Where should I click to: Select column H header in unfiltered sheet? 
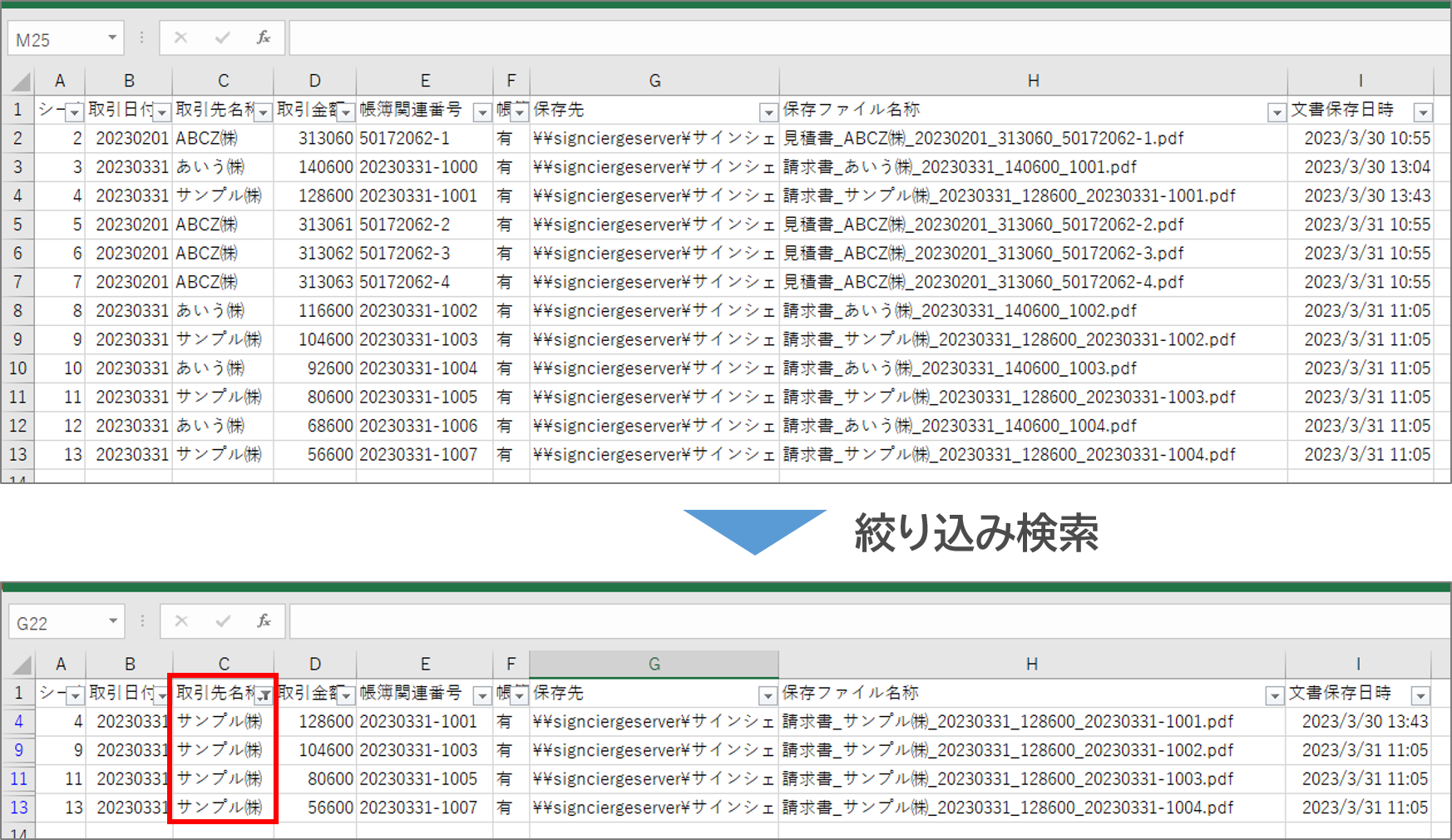[x=1033, y=81]
